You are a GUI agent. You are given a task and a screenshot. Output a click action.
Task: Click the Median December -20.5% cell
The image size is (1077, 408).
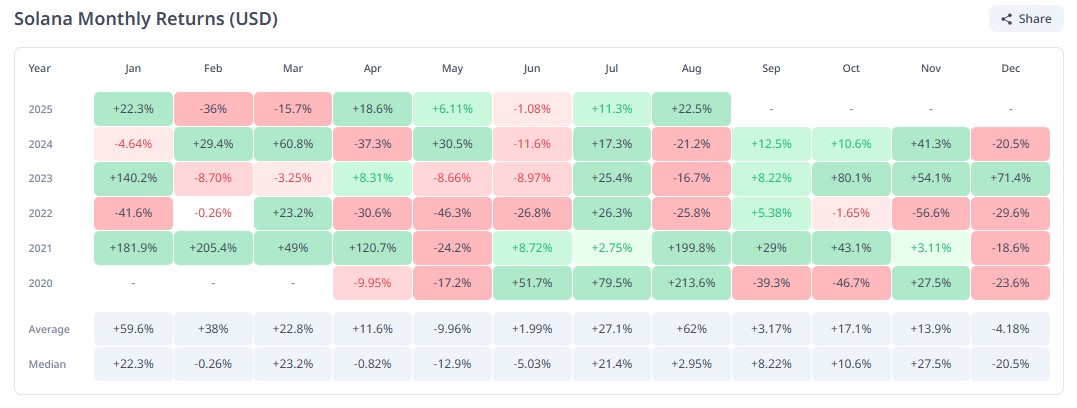pos(1010,364)
